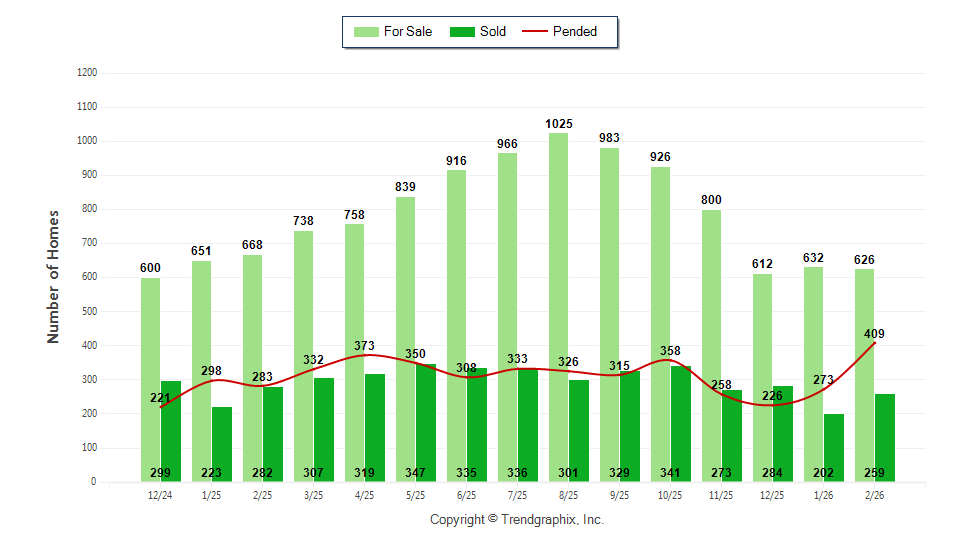
Task: Click the 5/25 Sold bar labeled 347
Action: 425,420
